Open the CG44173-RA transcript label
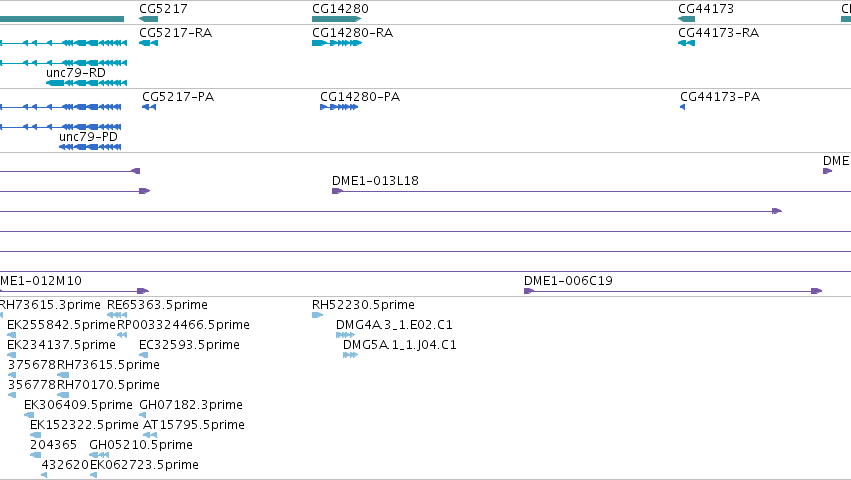851x480 pixels. point(719,33)
